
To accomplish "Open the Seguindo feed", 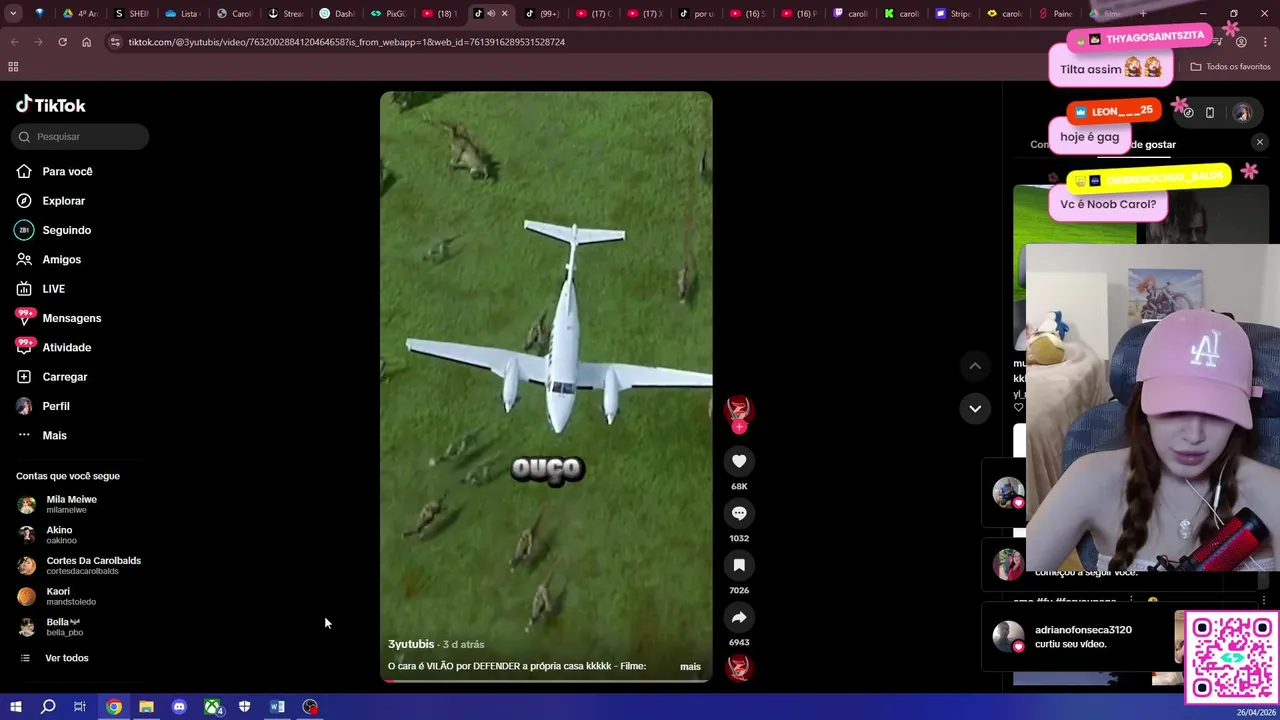I will point(66,230).
